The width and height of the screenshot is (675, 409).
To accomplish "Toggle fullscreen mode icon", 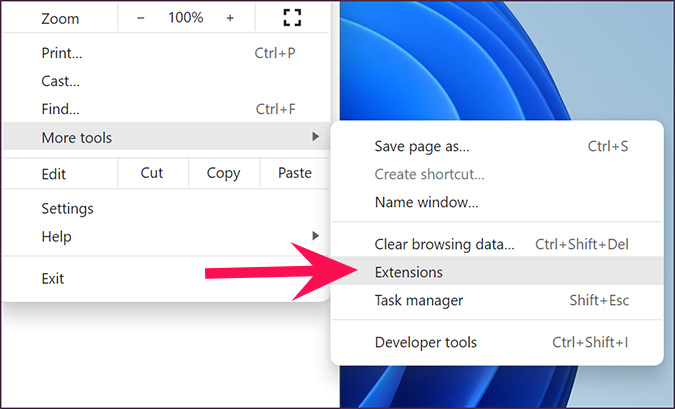I will pos(292,18).
